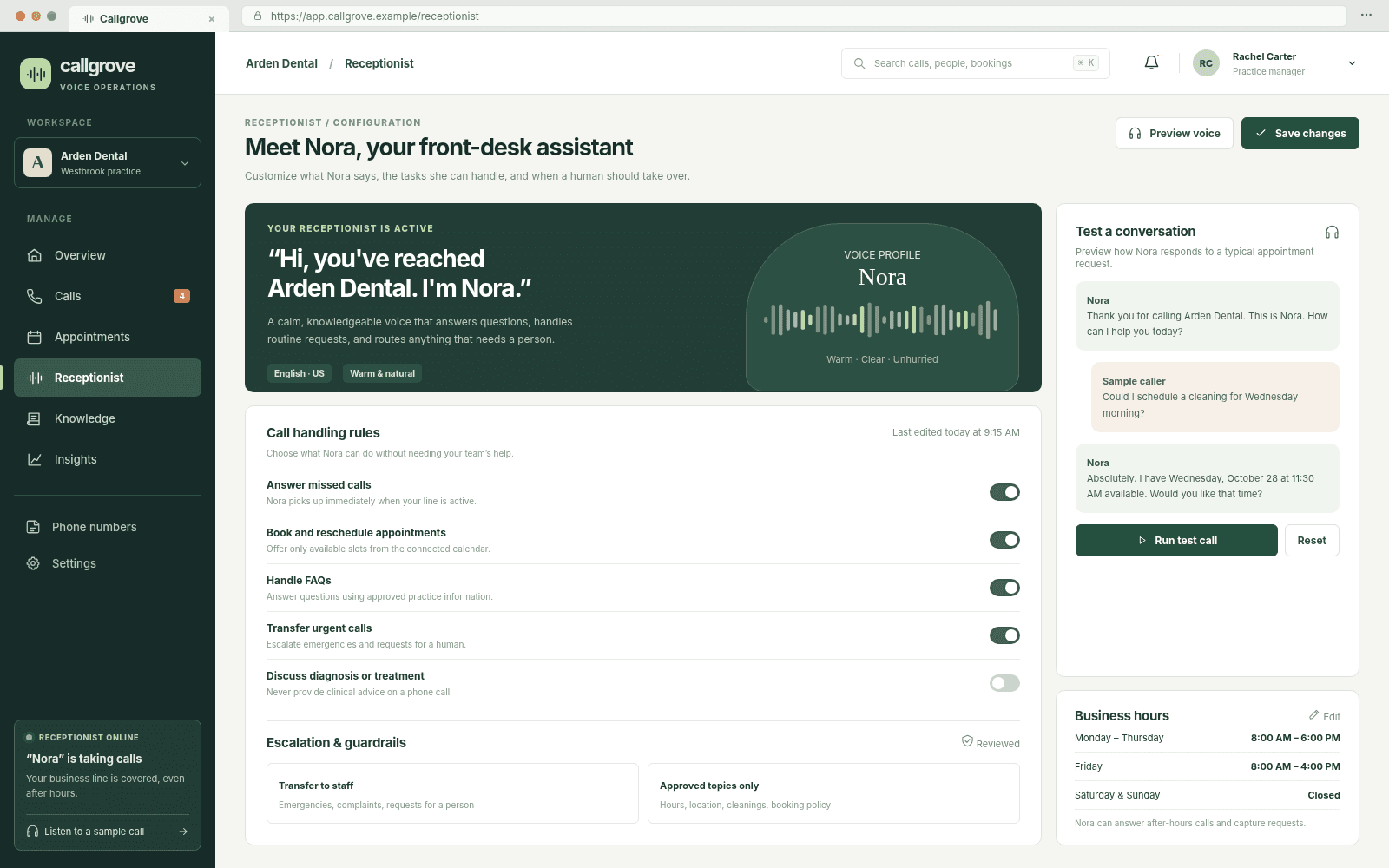Start Run test call

tap(1176, 540)
